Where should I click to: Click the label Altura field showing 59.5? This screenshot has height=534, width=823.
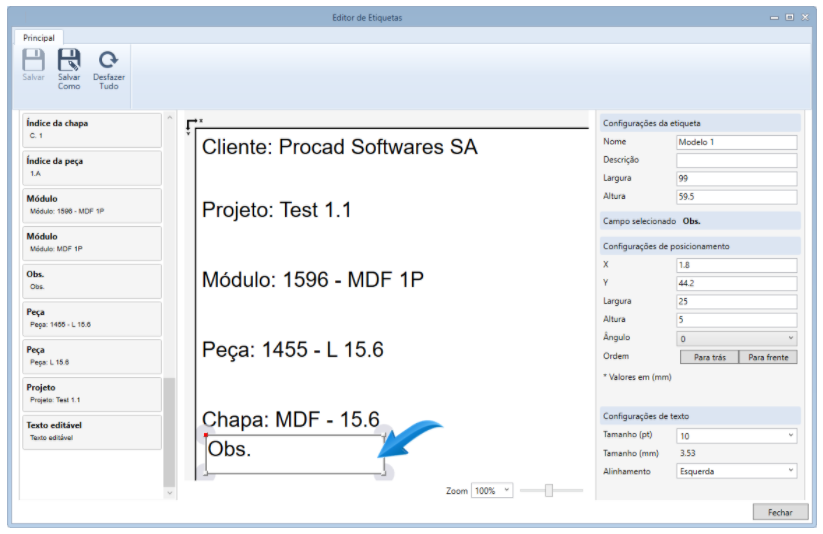[736, 196]
